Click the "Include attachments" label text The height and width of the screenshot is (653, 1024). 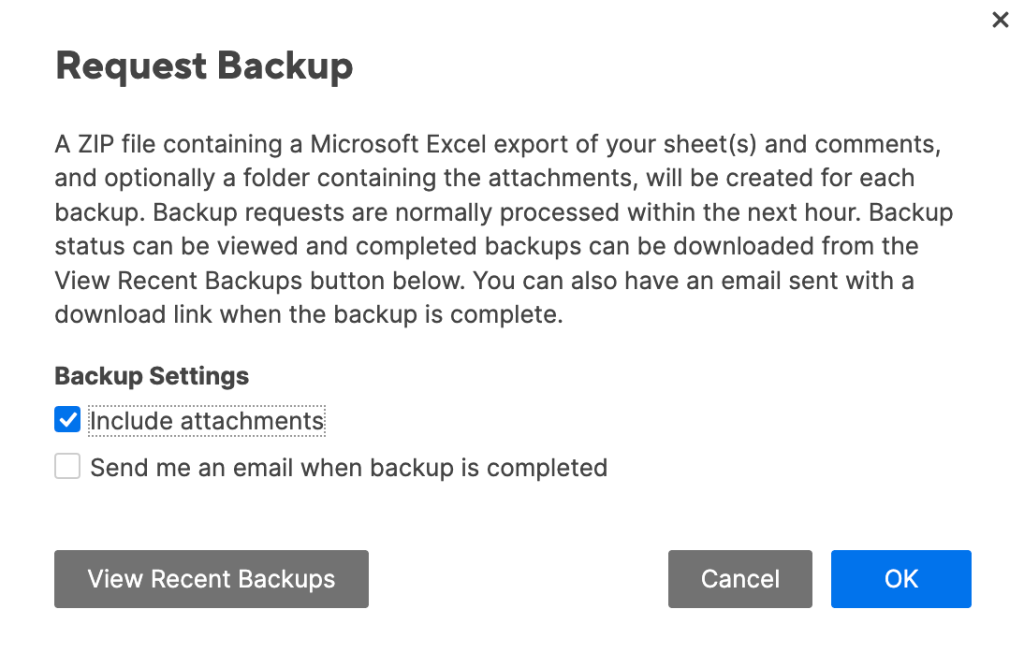[207, 421]
